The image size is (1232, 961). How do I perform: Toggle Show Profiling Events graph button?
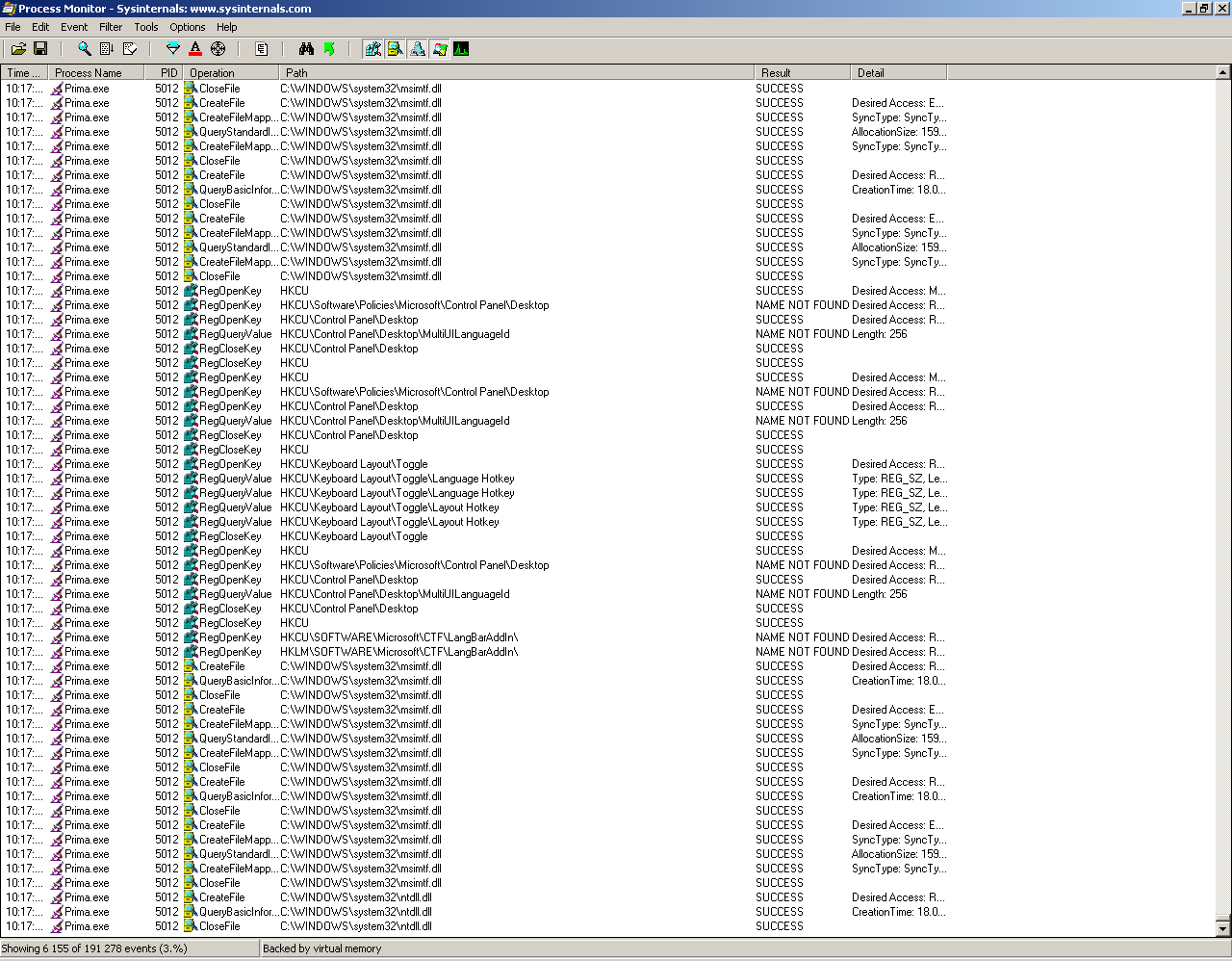(x=461, y=49)
